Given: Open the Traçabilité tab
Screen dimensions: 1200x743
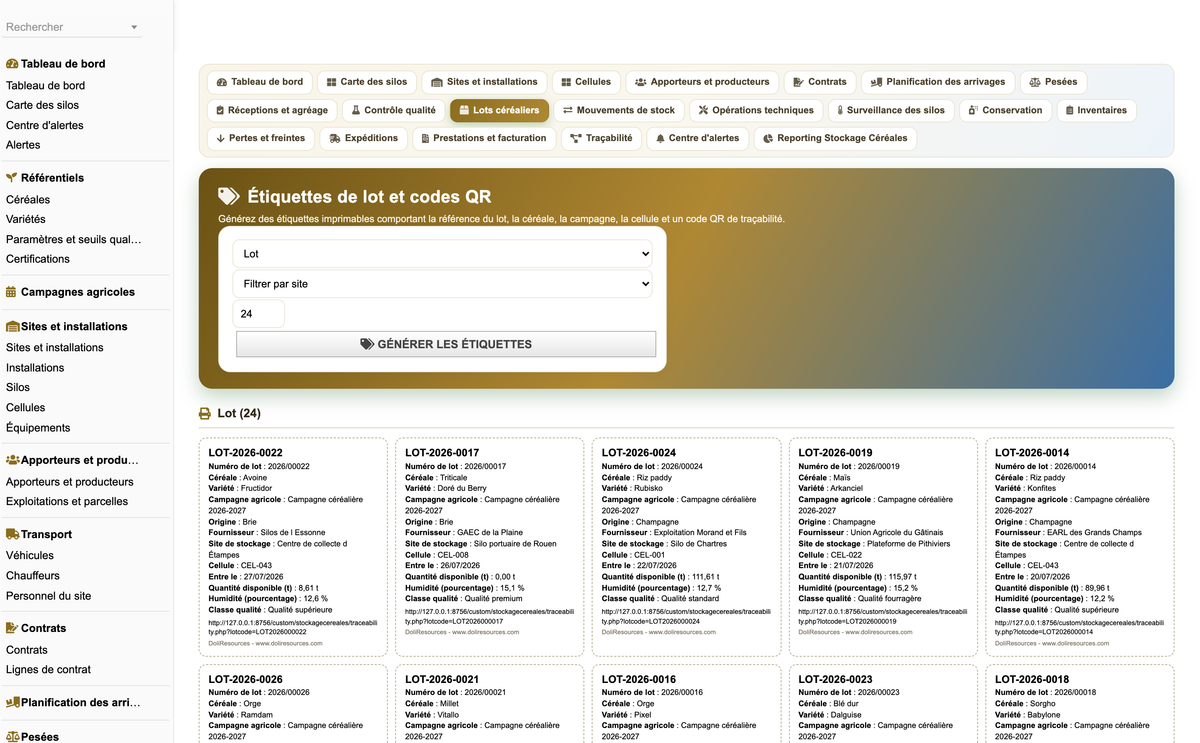Looking at the screenshot, I should pos(601,138).
